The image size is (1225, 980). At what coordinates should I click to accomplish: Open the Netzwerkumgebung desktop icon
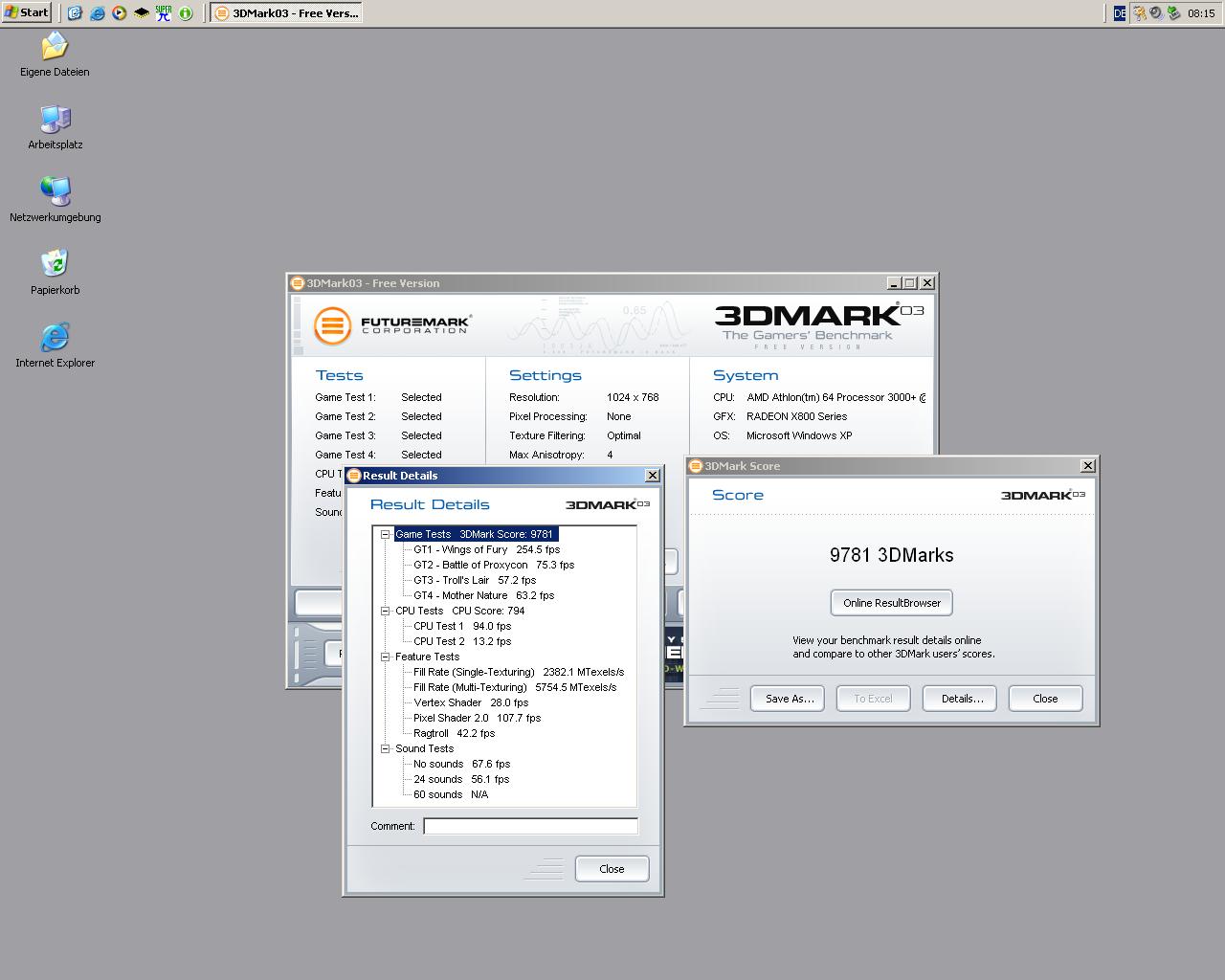tap(55, 200)
